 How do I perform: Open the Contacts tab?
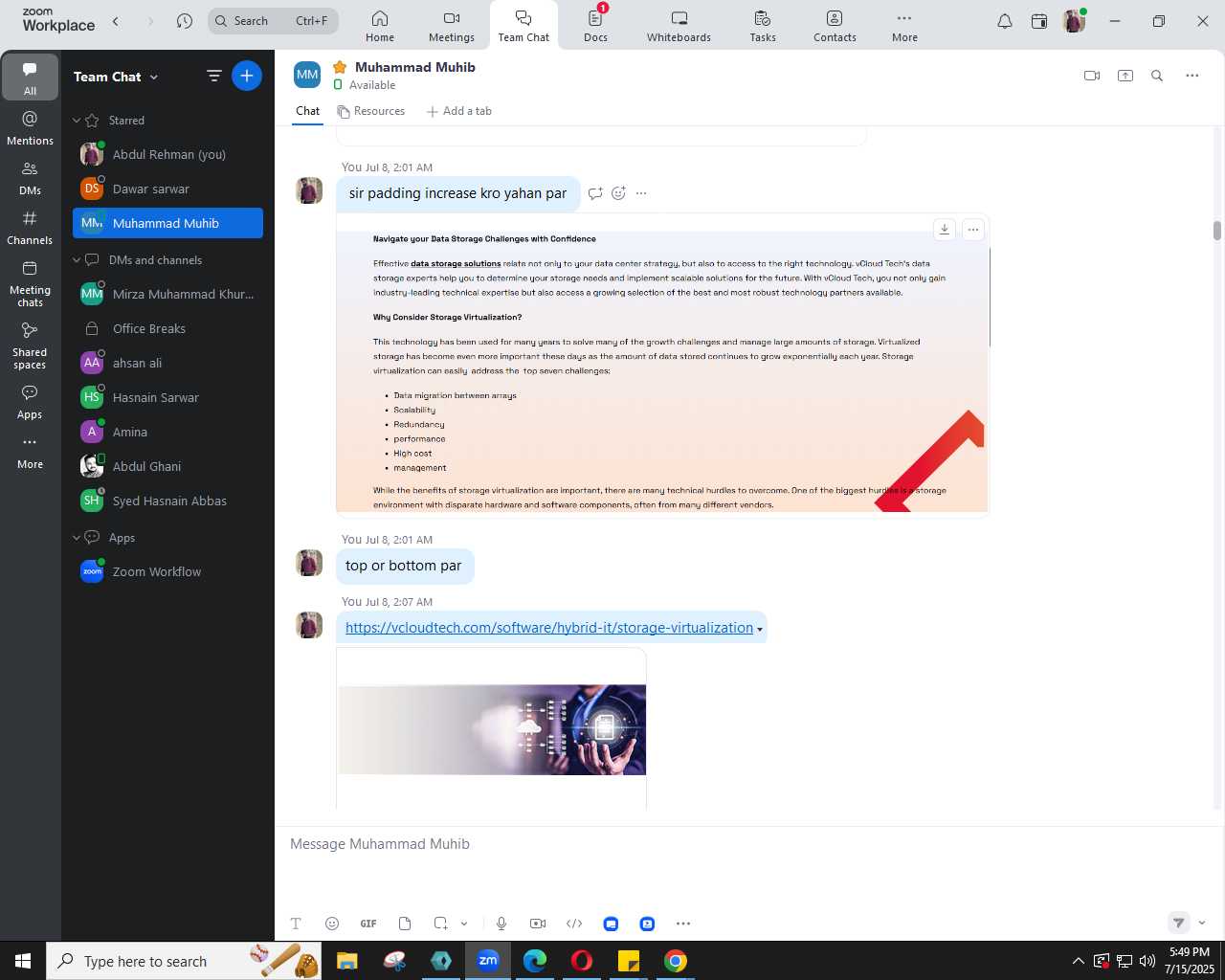835,26
